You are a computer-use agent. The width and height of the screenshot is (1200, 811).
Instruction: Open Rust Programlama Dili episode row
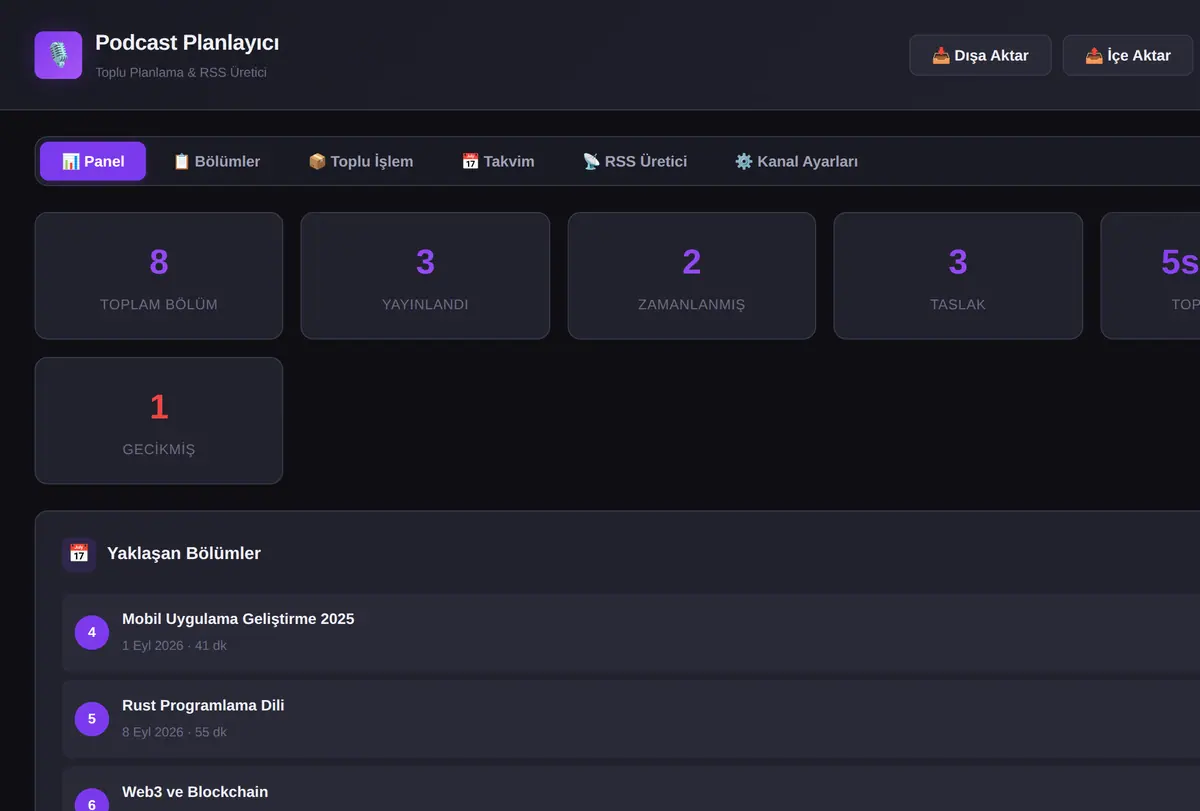[631, 719]
